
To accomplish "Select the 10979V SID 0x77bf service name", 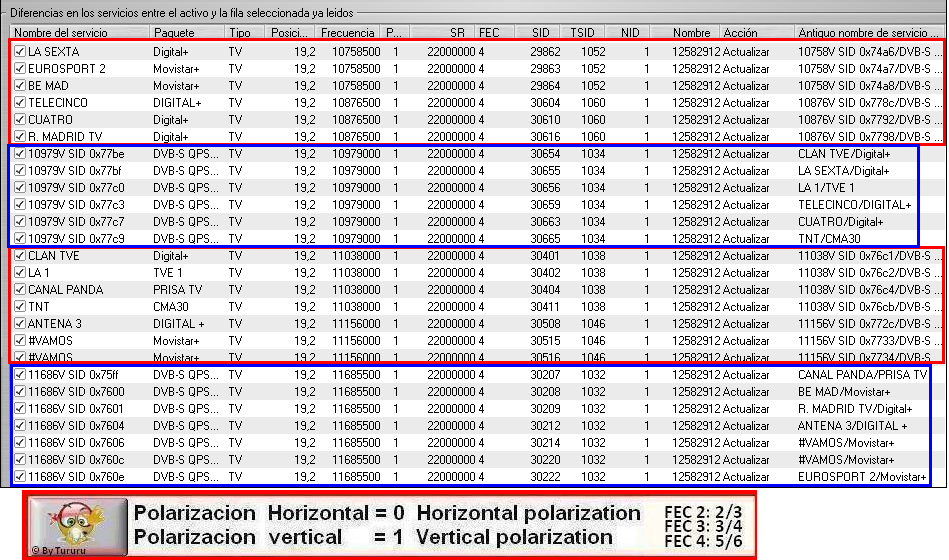I will 75,171.
